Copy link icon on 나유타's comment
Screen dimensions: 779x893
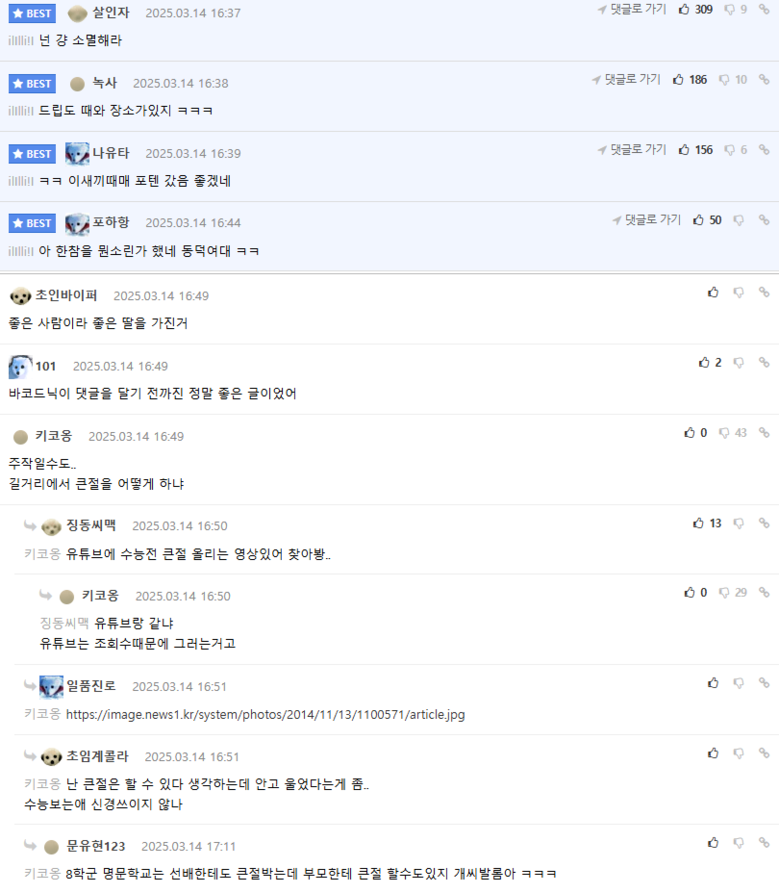point(764,150)
